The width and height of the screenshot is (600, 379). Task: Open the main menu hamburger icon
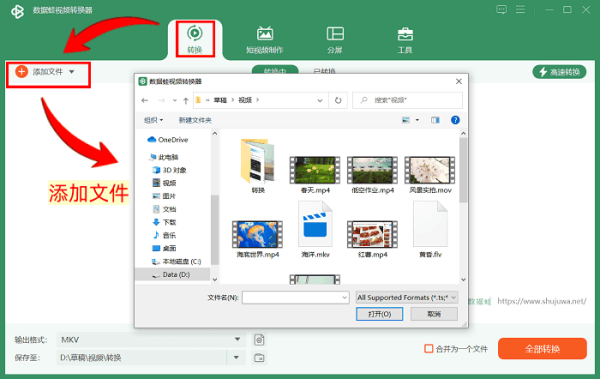(x=520, y=10)
